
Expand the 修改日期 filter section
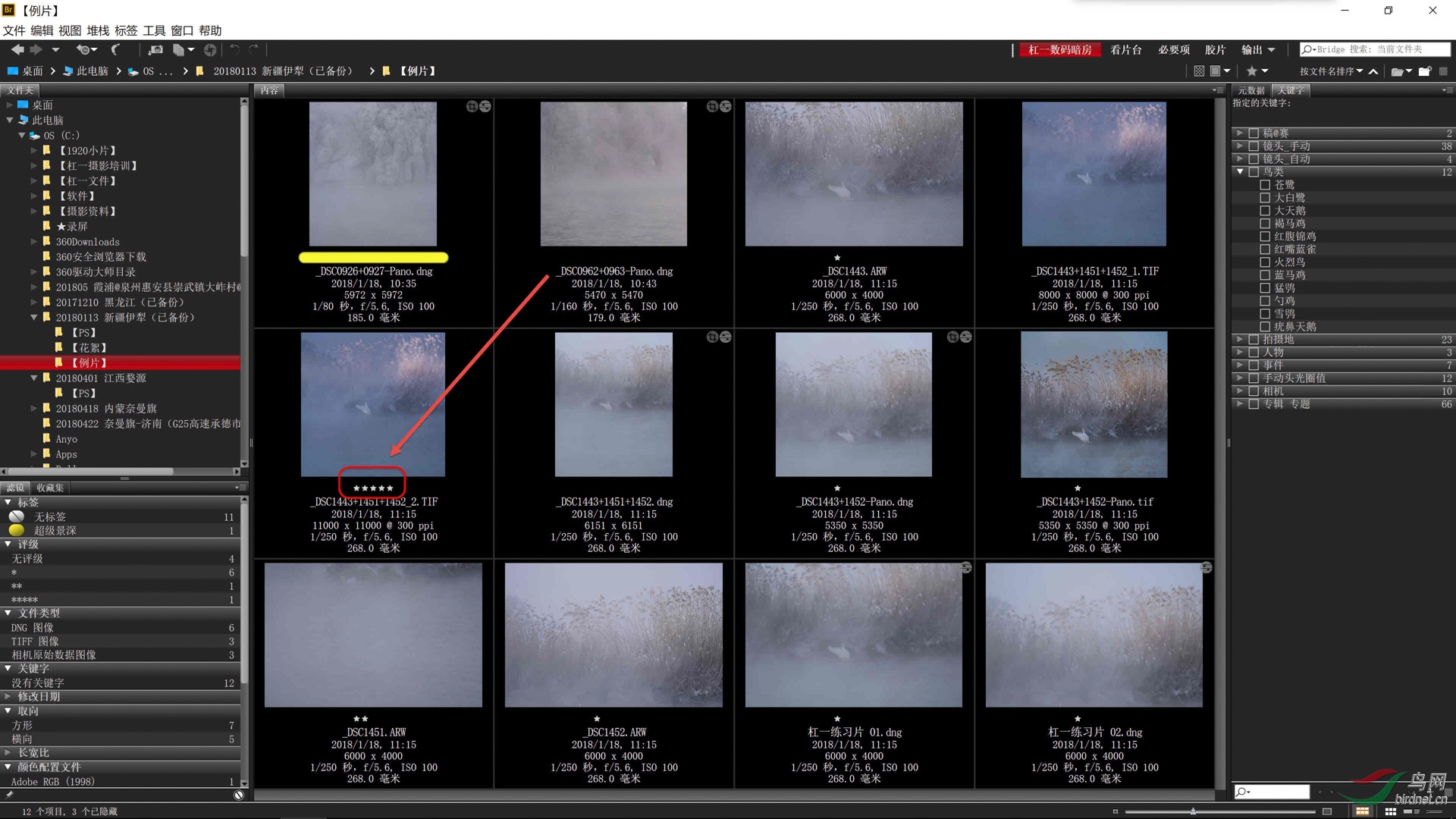point(9,696)
